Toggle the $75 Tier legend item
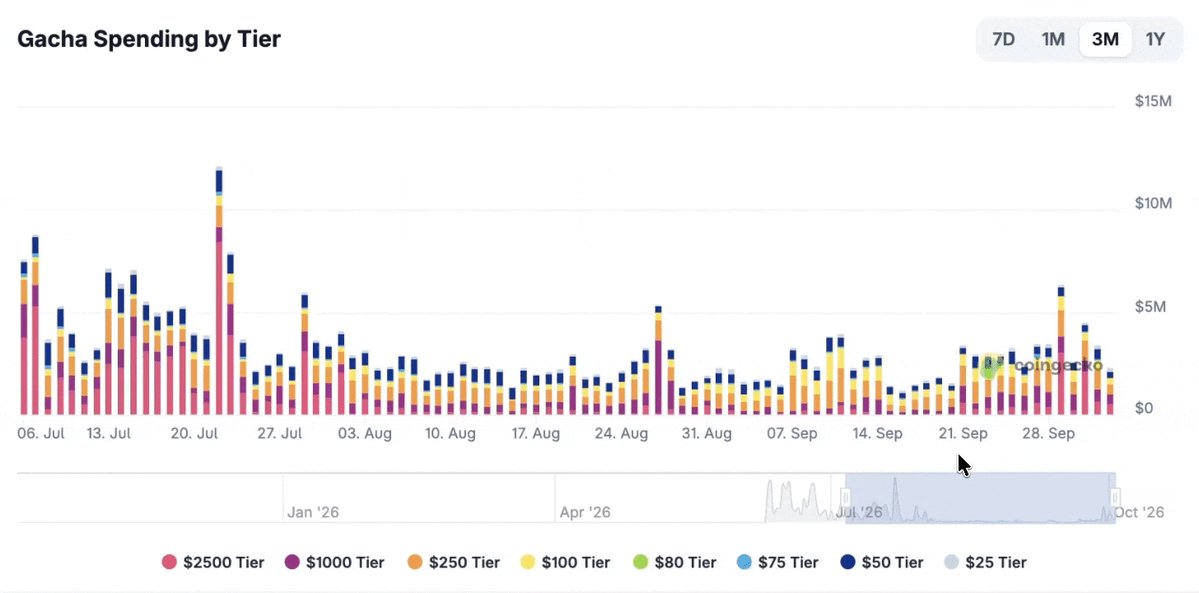Screen dimensions: 1199x593 pos(778,562)
